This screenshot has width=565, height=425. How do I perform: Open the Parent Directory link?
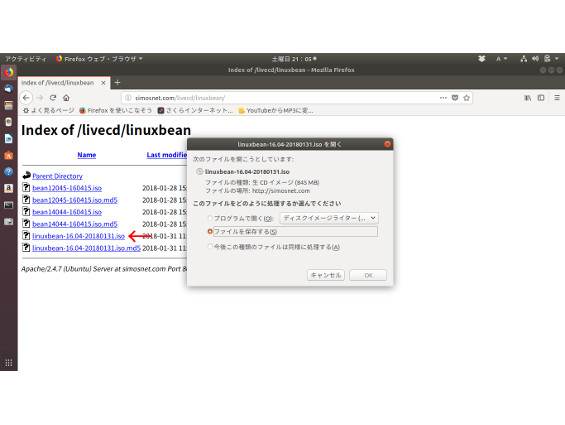coord(57,176)
